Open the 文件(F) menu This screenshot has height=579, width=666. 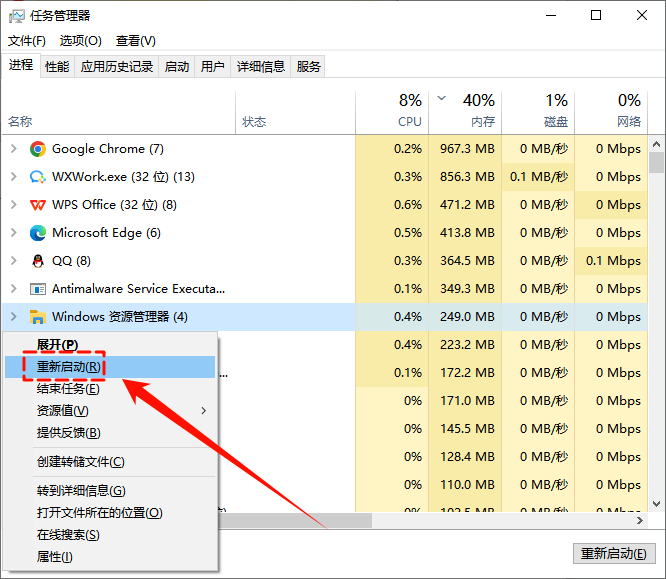click(x=27, y=41)
